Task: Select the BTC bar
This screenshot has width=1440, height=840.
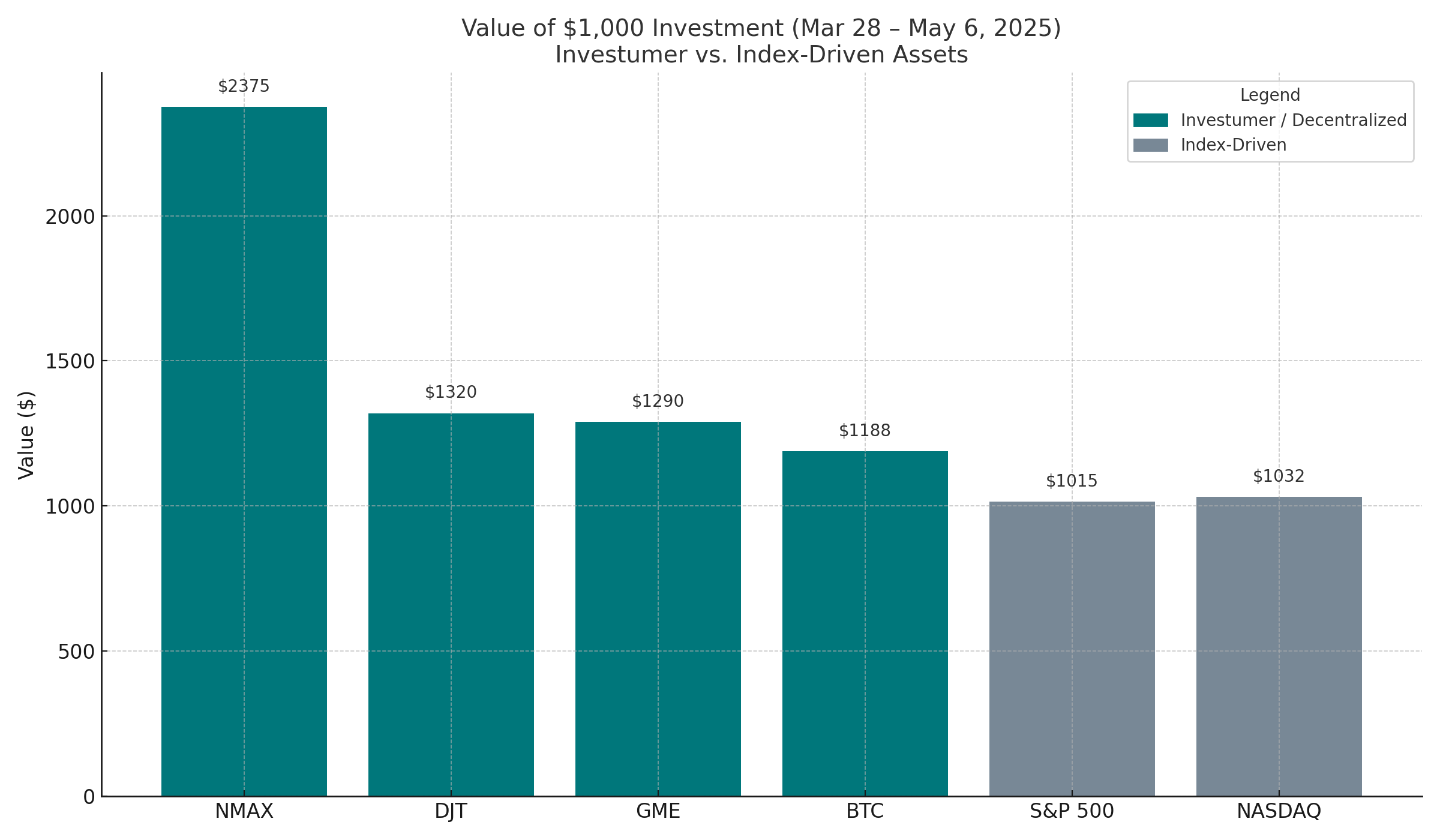Action: pyautogui.click(x=865, y=624)
